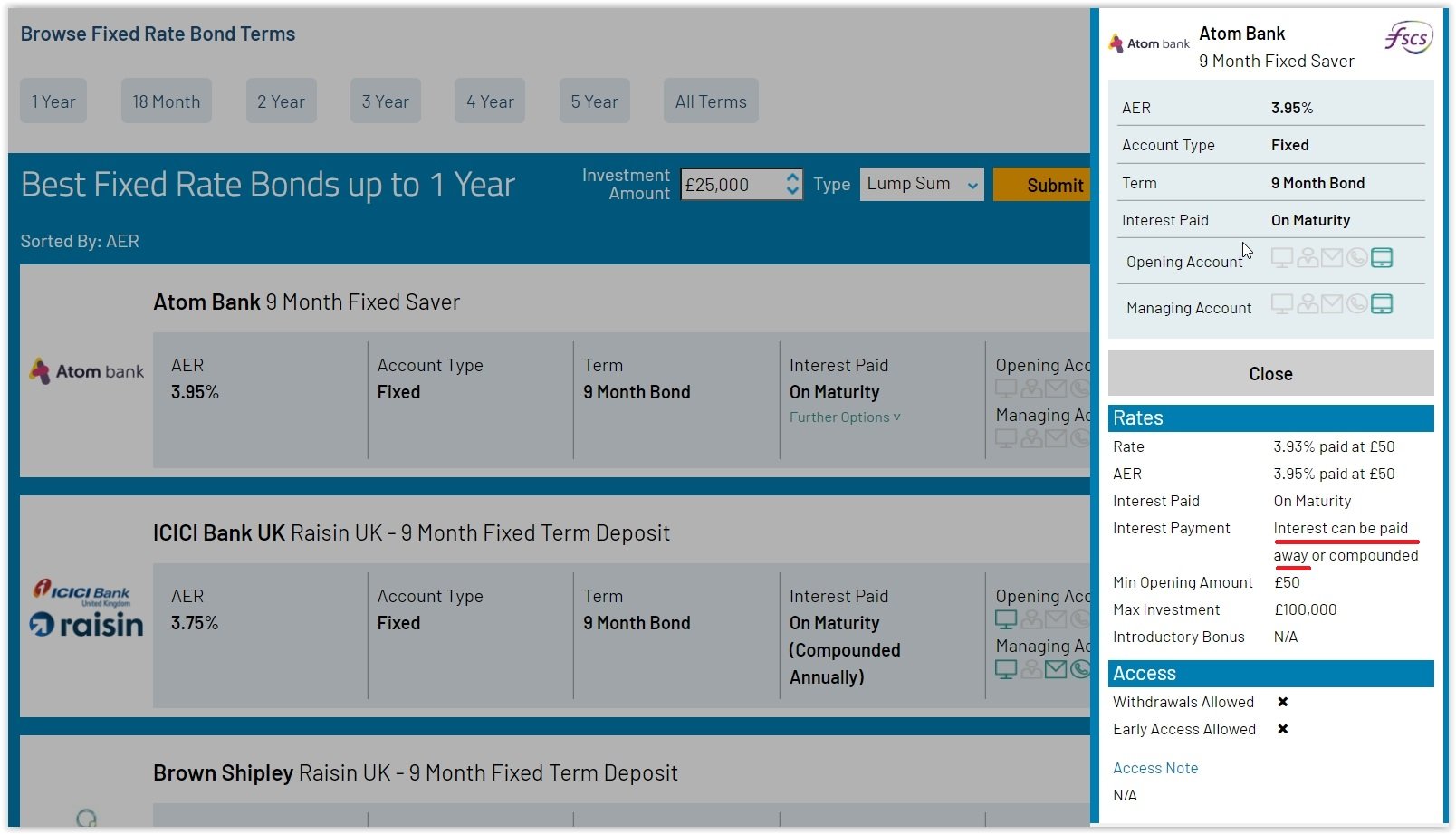The image size is (1456, 834).
Task: Click mobile app icon in panel's Managing Account row
Action: click(x=1382, y=304)
